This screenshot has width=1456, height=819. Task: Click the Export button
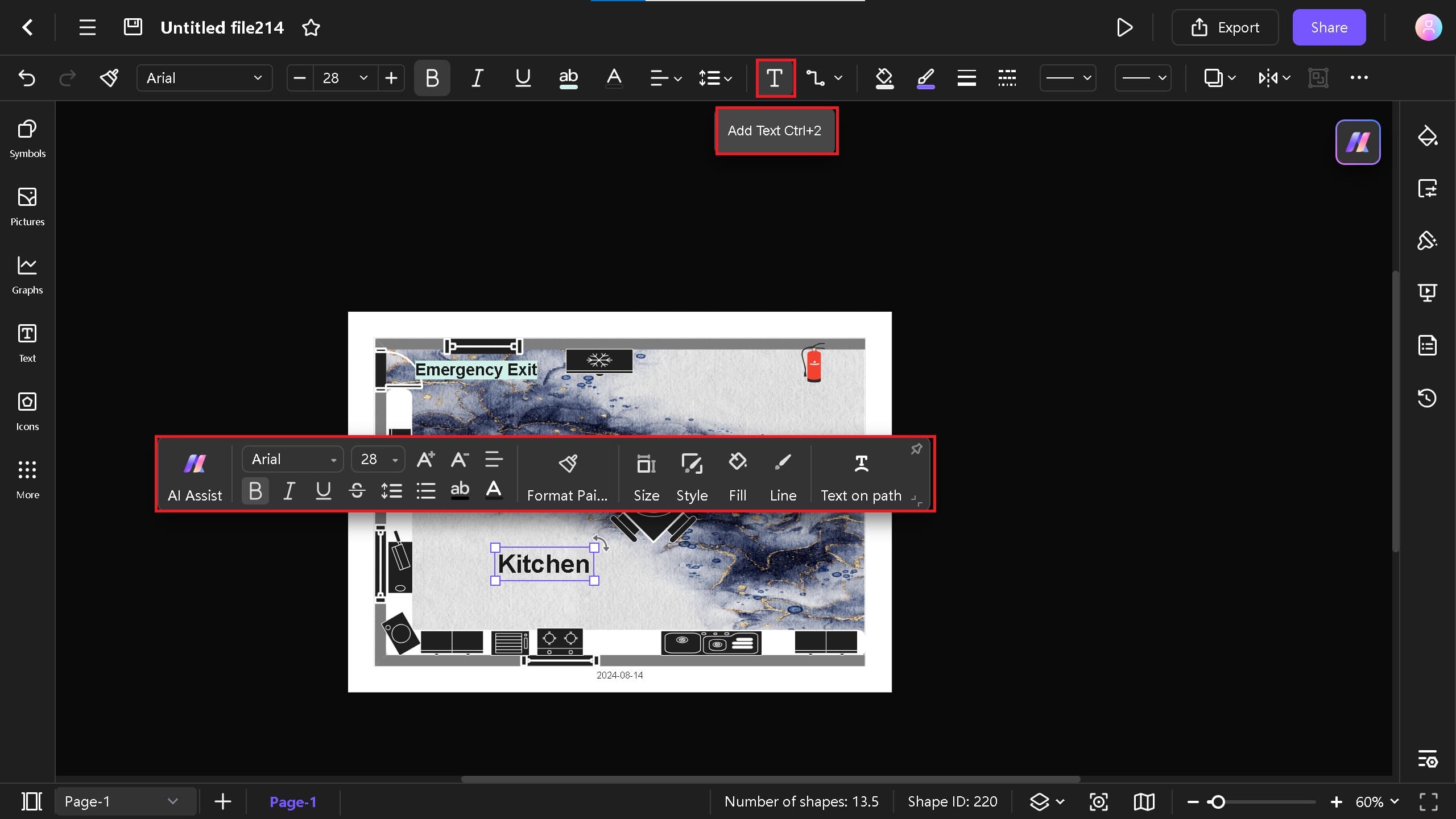tap(1225, 27)
